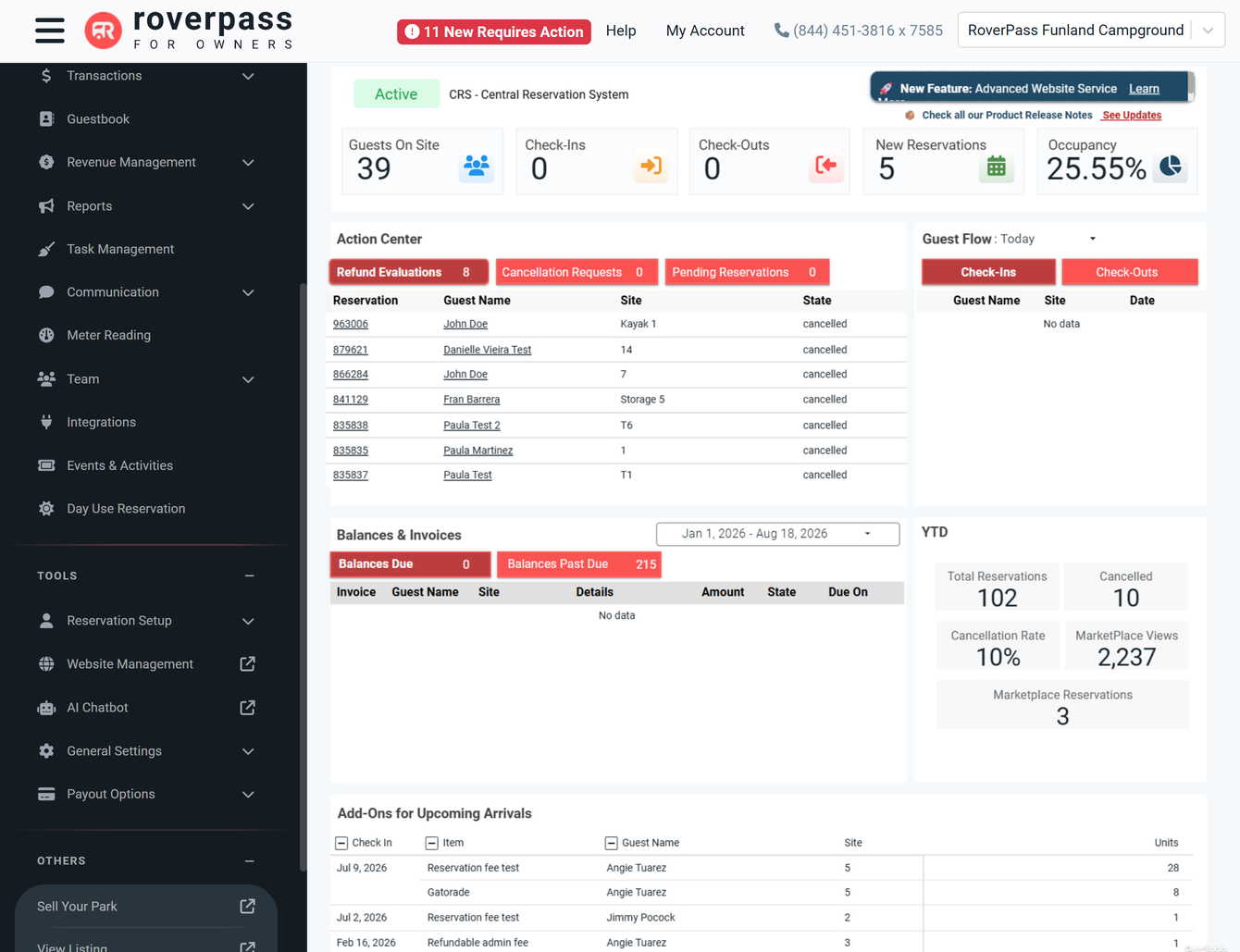Toggle the Check In column collapse box
This screenshot has width=1240, height=952.
[341, 843]
